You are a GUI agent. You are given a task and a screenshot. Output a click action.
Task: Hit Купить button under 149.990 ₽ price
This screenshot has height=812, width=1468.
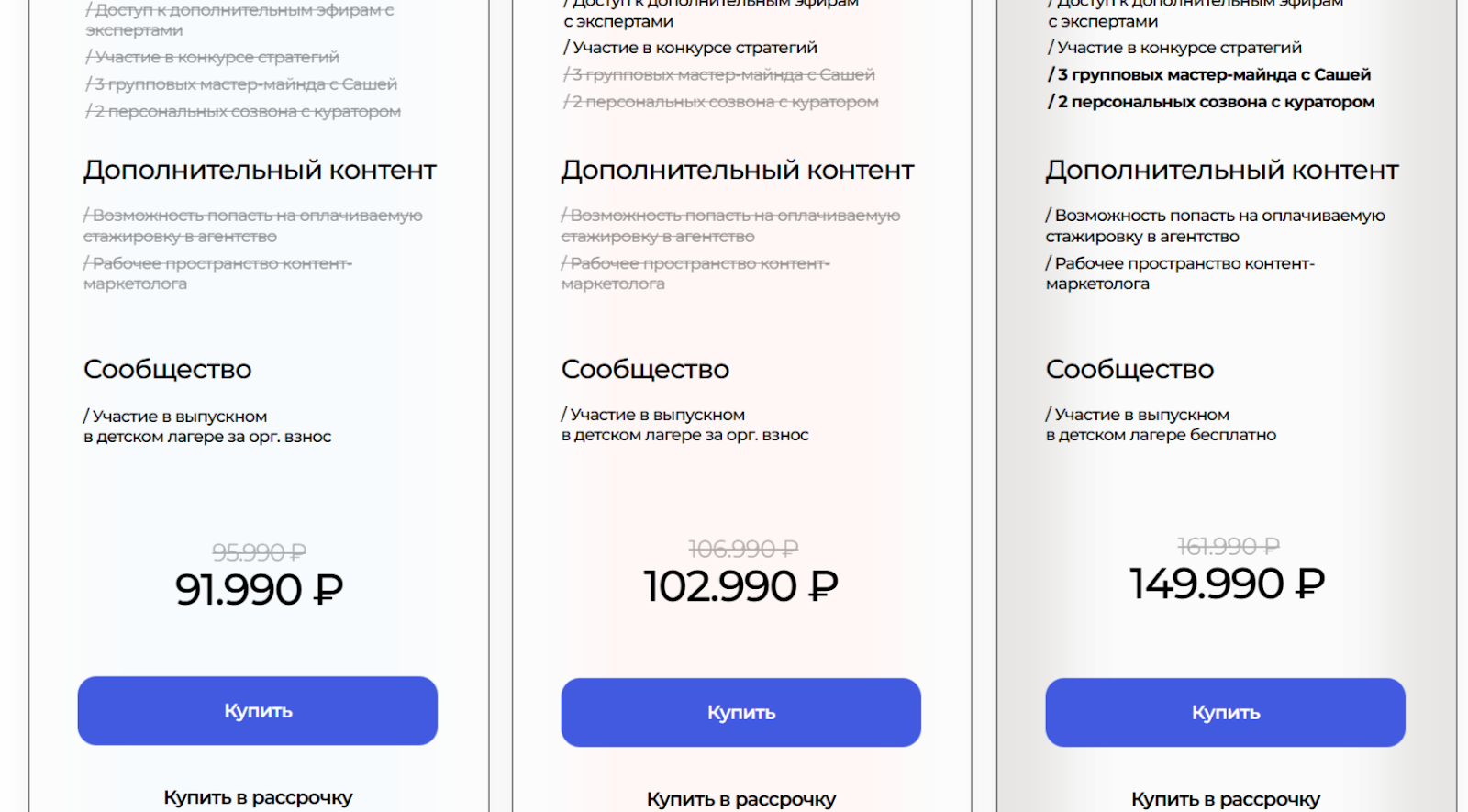1225,713
